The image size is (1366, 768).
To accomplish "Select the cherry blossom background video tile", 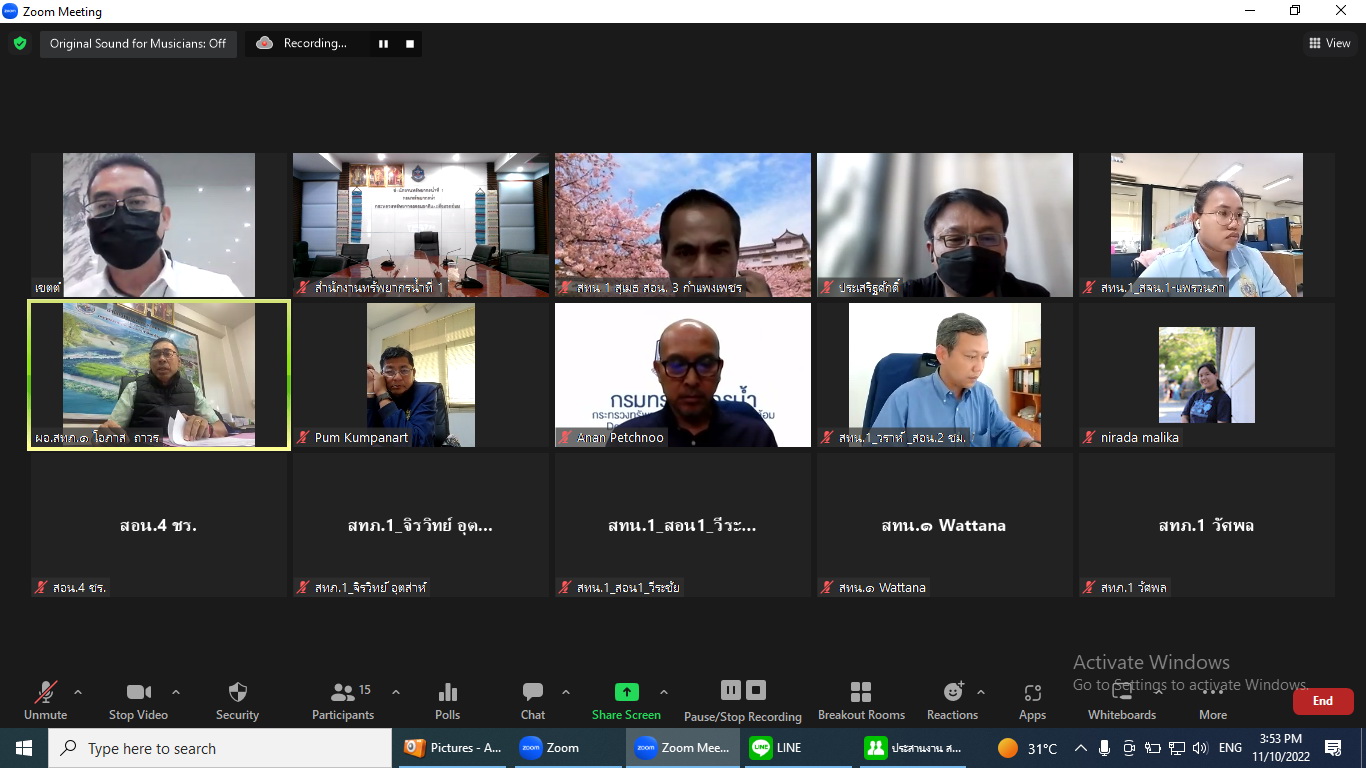I will (683, 225).
